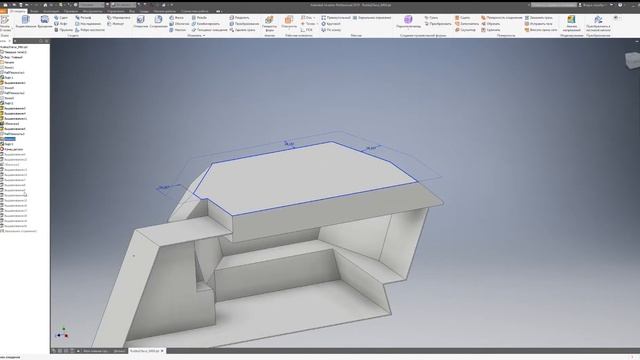The height and width of the screenshot is (360, 640).
Task: Open the Help icon in title bar
Action: point(620,5)
